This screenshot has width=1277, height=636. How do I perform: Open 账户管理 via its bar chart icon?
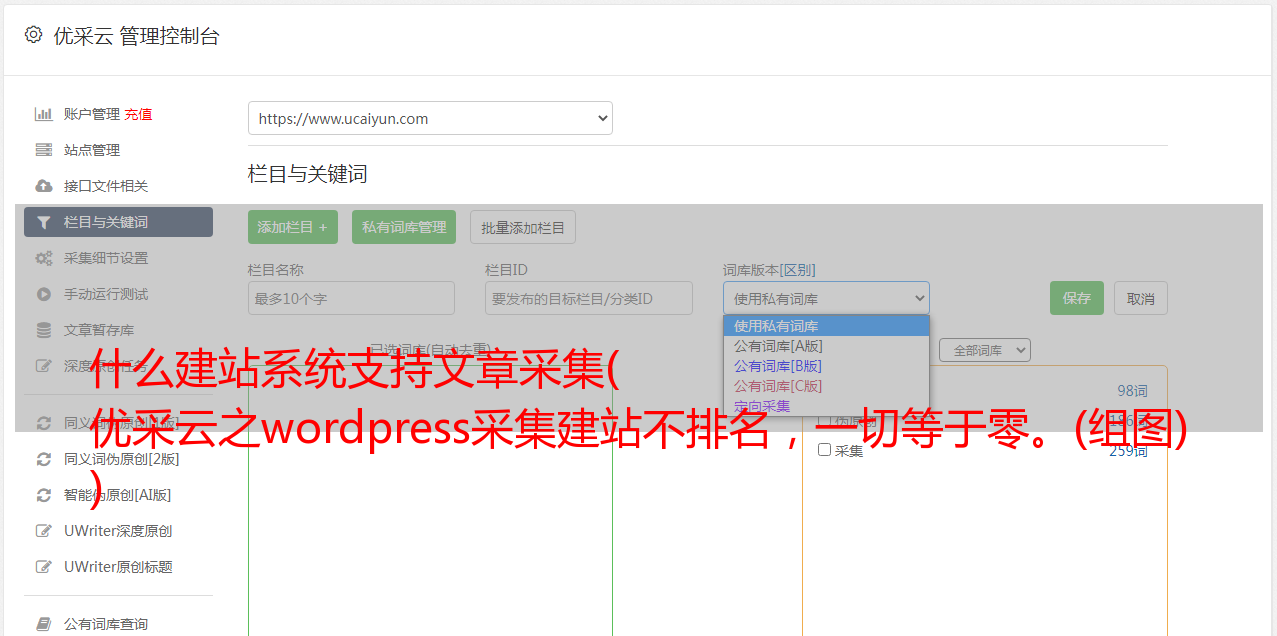43,114
